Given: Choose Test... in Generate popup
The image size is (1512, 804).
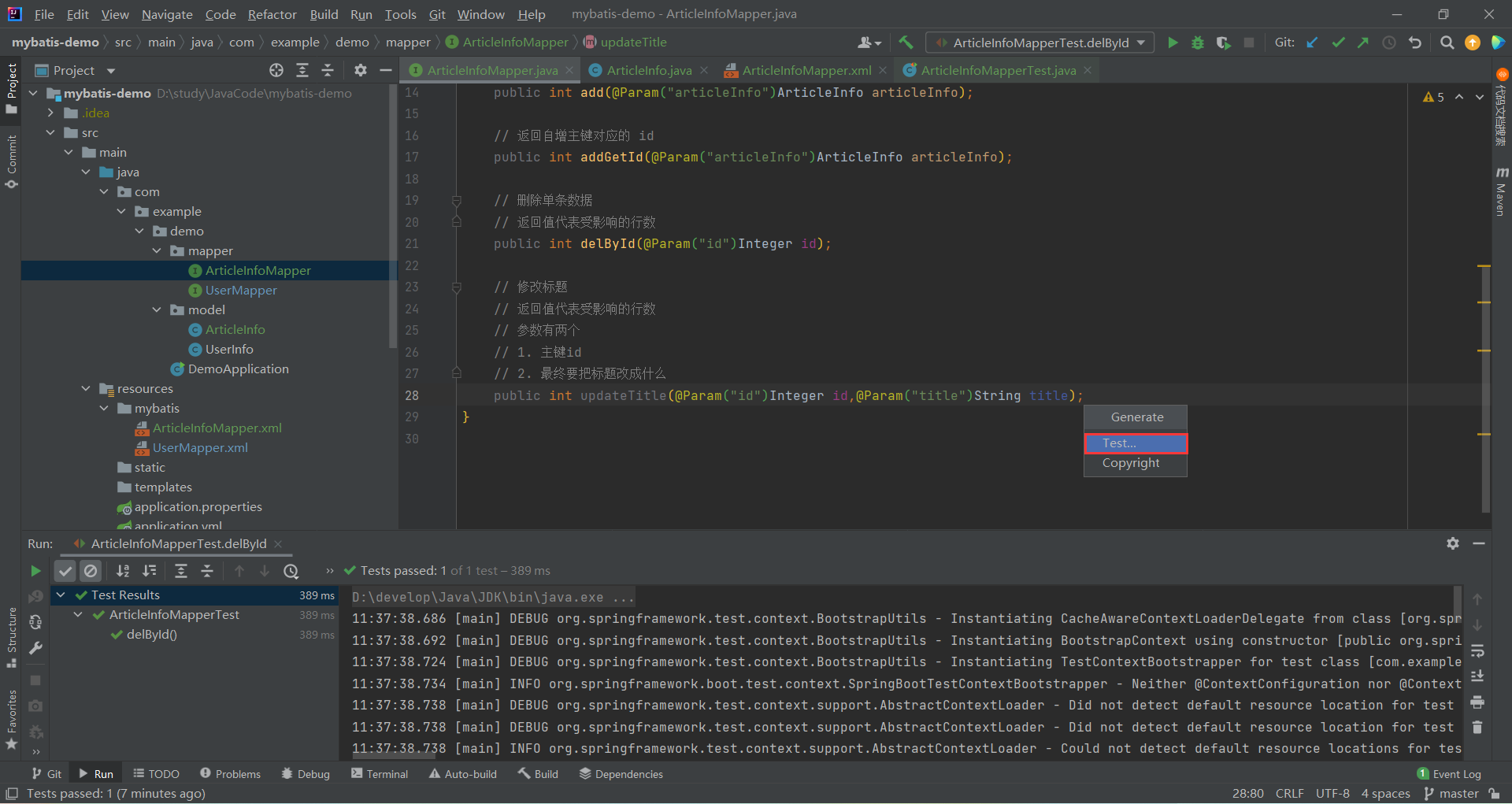Looking at the screenshot, I should point(1136,443).
